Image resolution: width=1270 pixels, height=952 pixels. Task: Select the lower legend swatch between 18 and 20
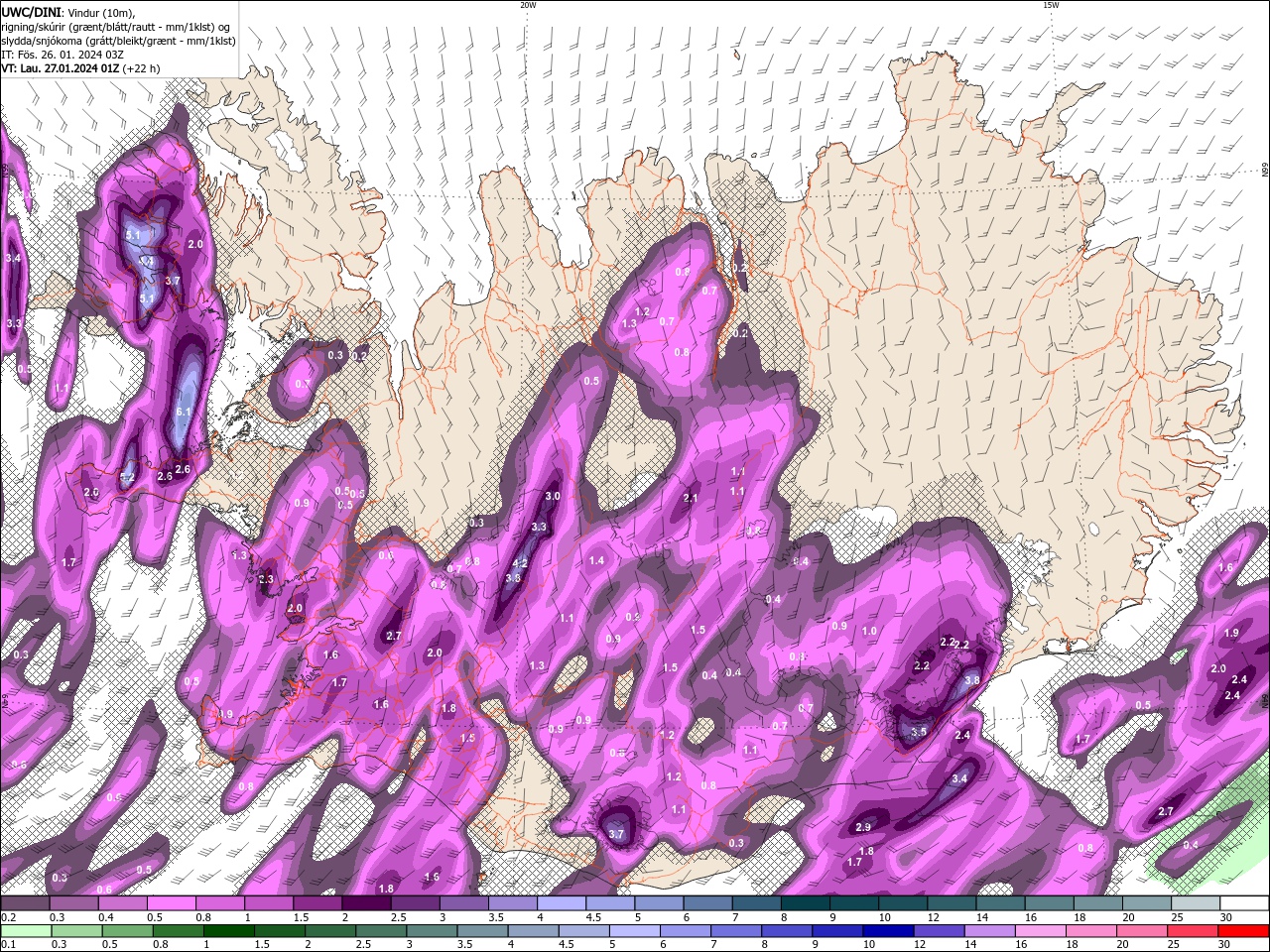click(x=1090, y=931)
